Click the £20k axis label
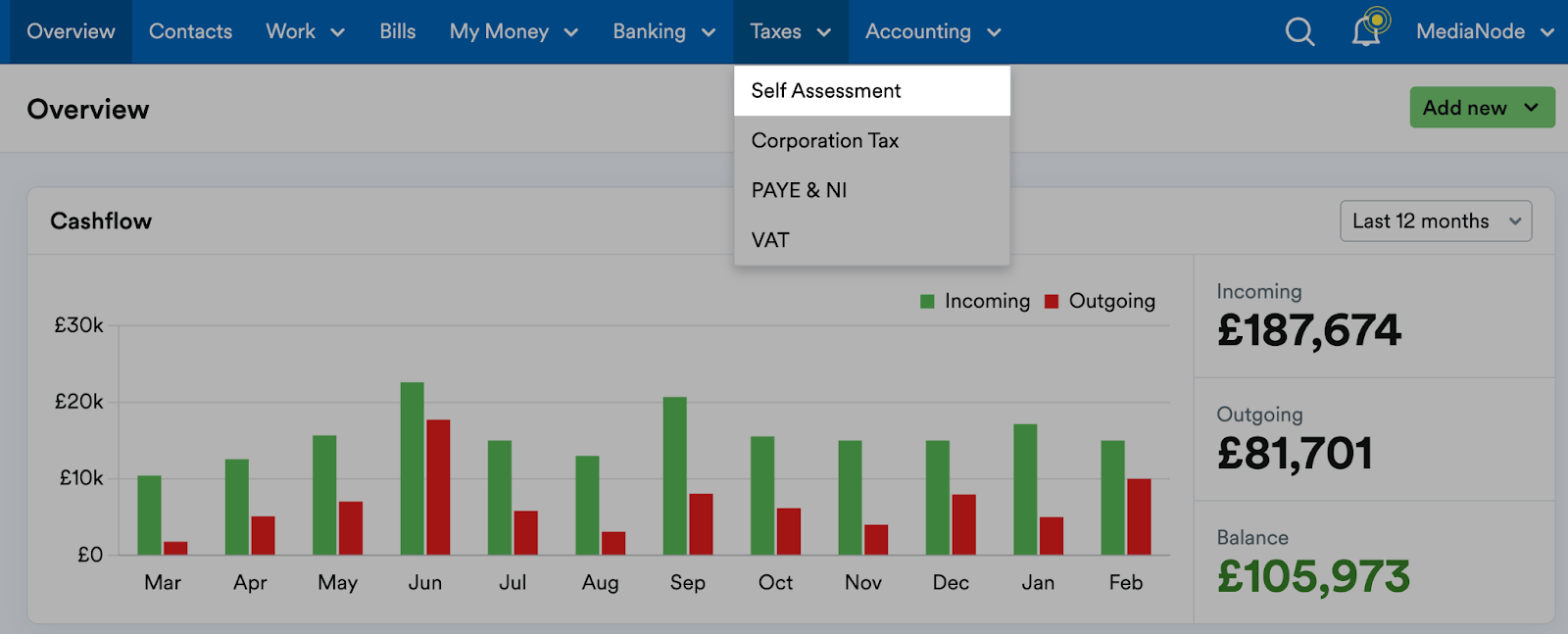The height and width of the screenshot is (634, 1568). pos(78,402)
